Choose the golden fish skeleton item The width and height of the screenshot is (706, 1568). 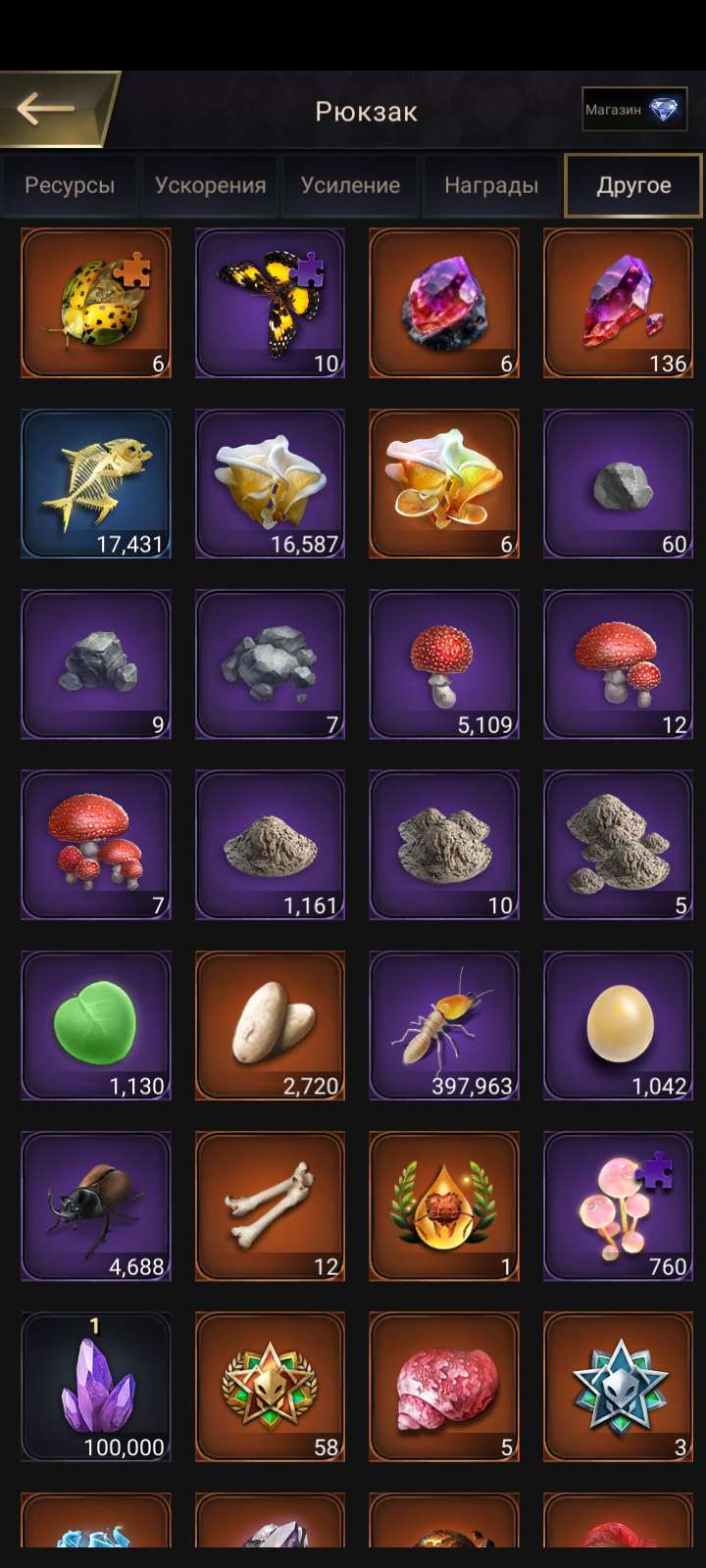pos(96,483)
